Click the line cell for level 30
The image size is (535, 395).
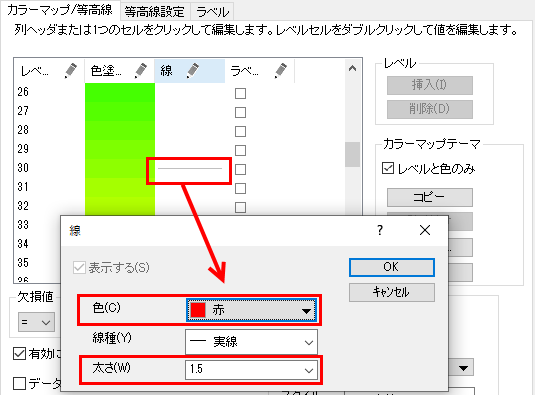coord(190,169)
